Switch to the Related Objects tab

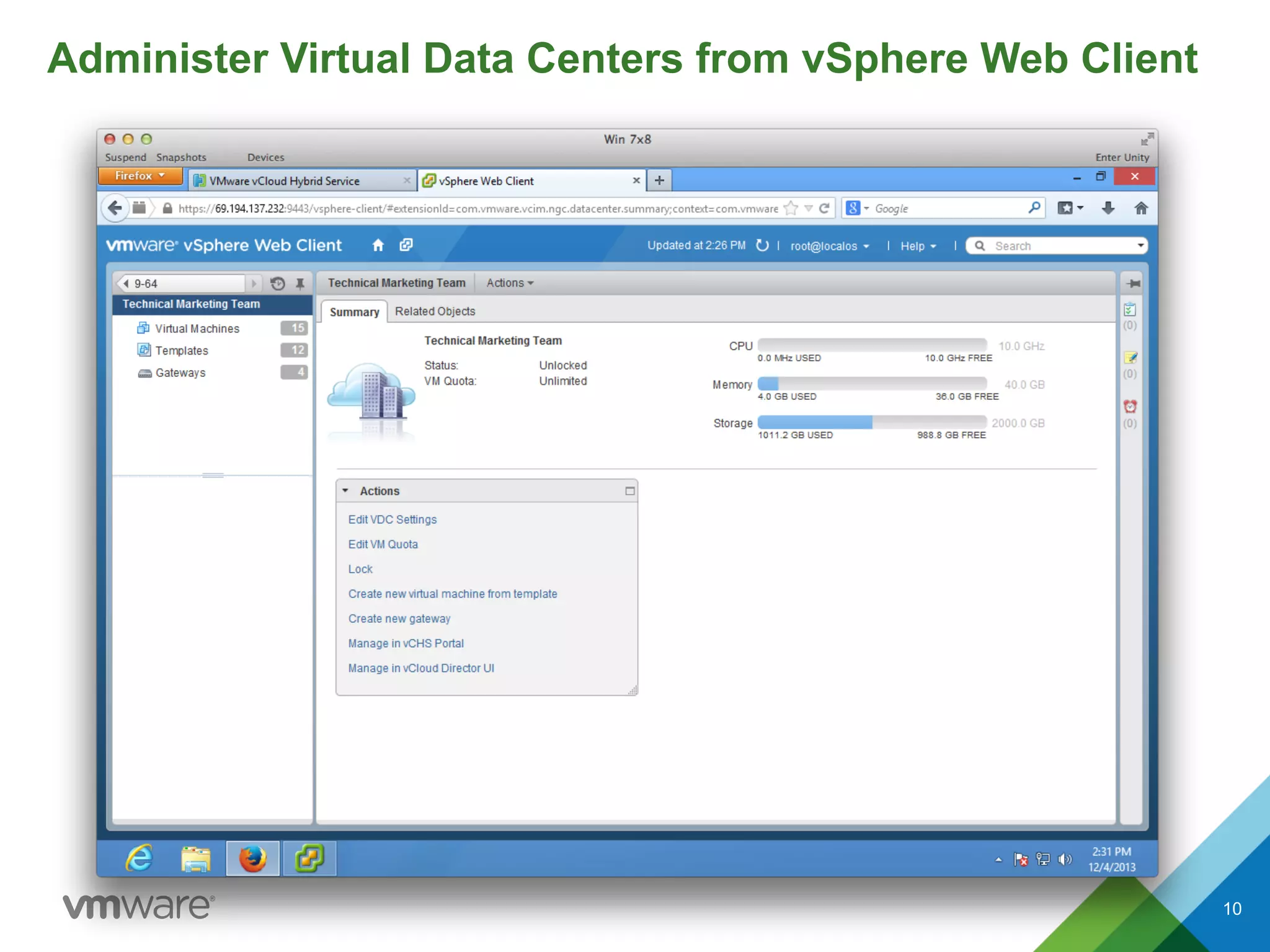(x=435, y=312)
